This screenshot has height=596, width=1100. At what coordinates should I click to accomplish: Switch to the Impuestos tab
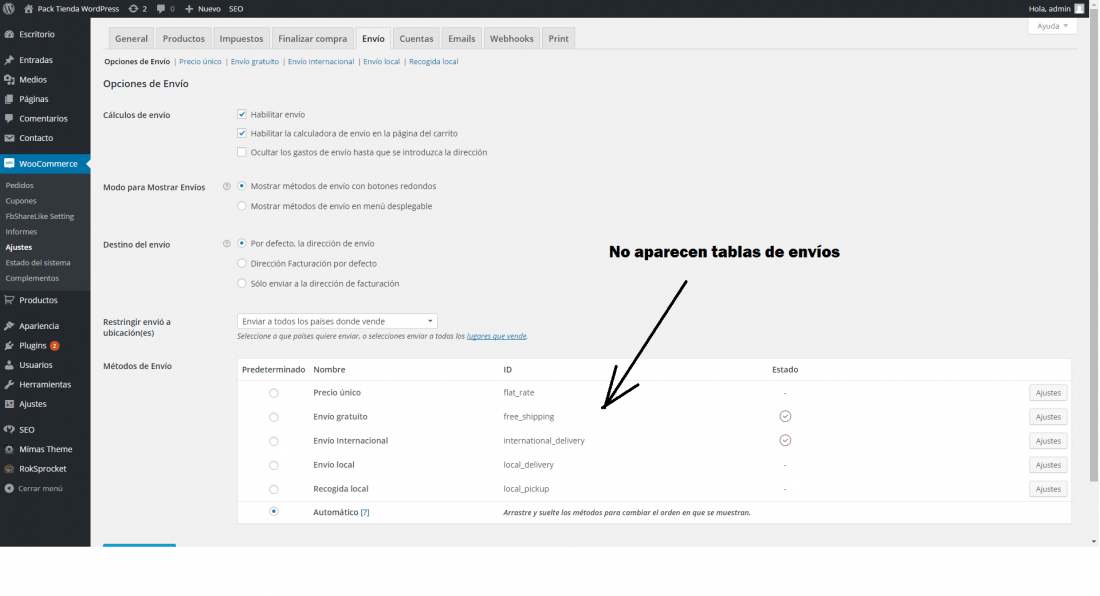coord(241,39)
